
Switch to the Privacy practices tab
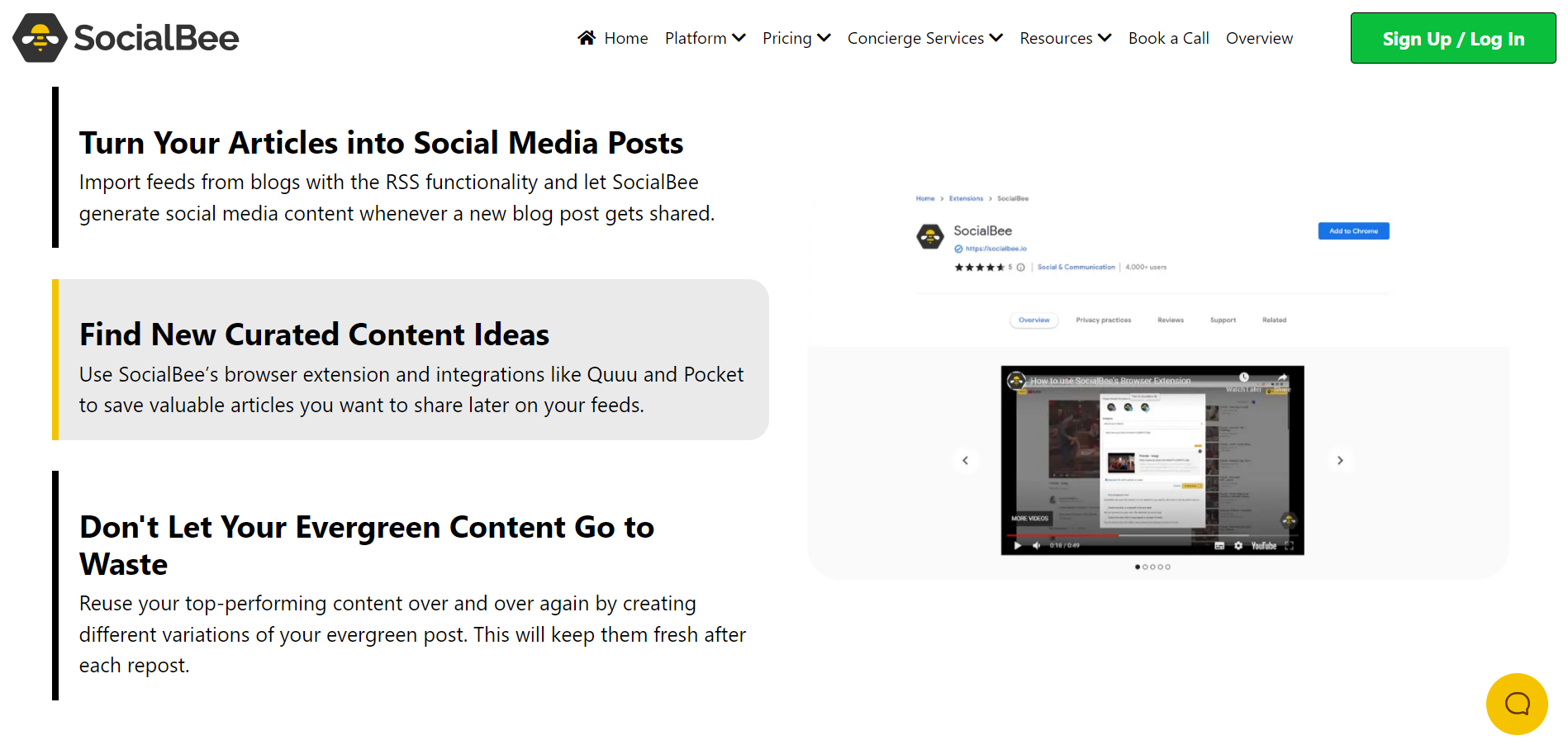(1103, 320)
